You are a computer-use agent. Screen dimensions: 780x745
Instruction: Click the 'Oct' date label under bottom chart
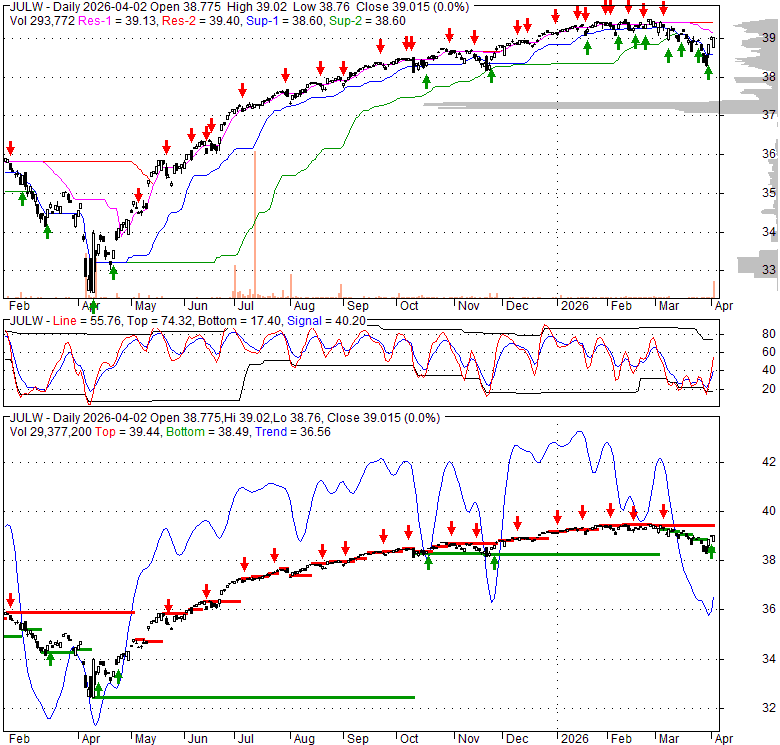pos(409,739)
